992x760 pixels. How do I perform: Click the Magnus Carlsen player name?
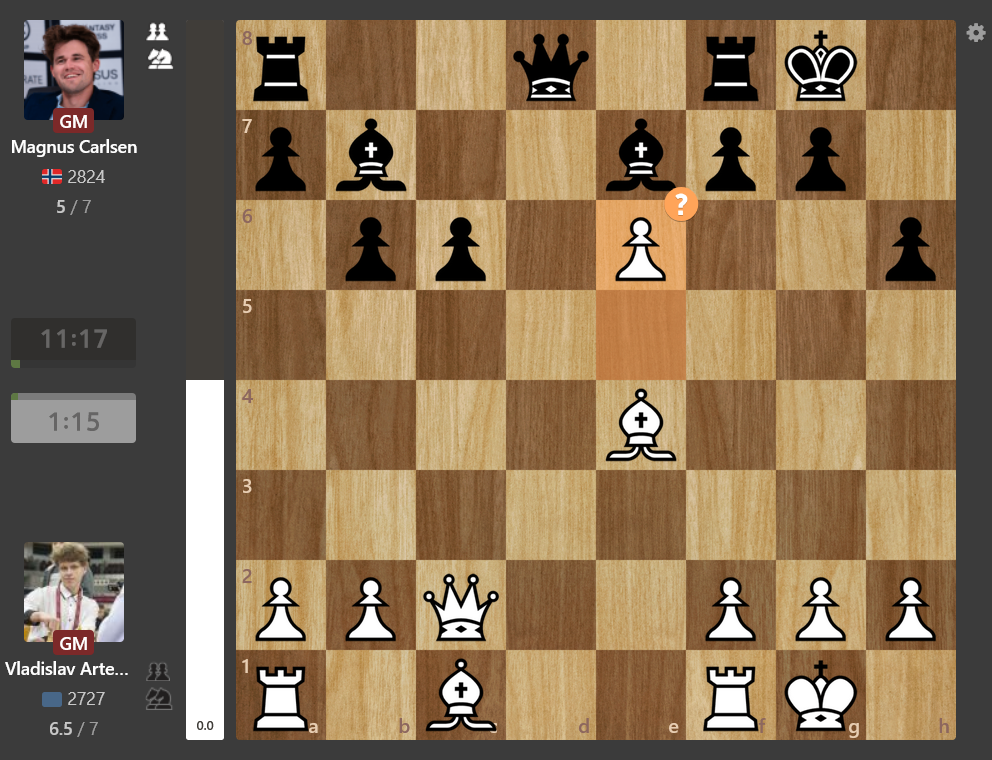click(x=74, y=147)
